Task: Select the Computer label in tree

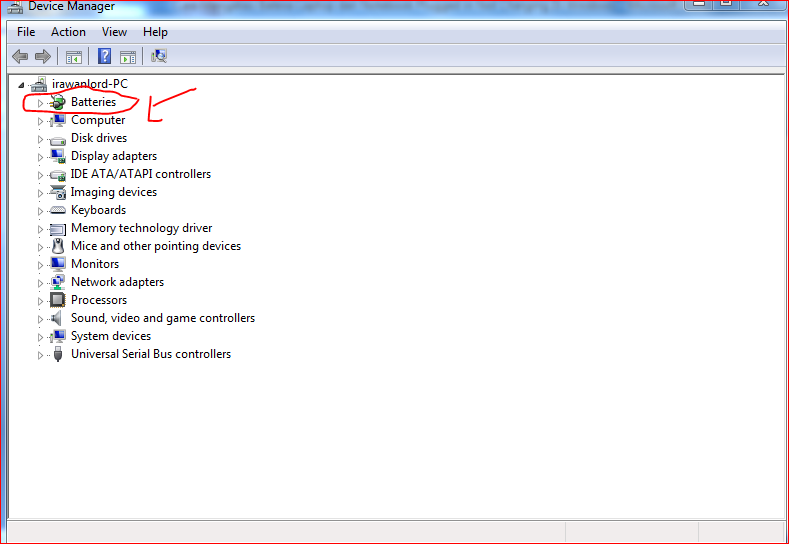Action: pyautogui.click(x=98, y=120)
